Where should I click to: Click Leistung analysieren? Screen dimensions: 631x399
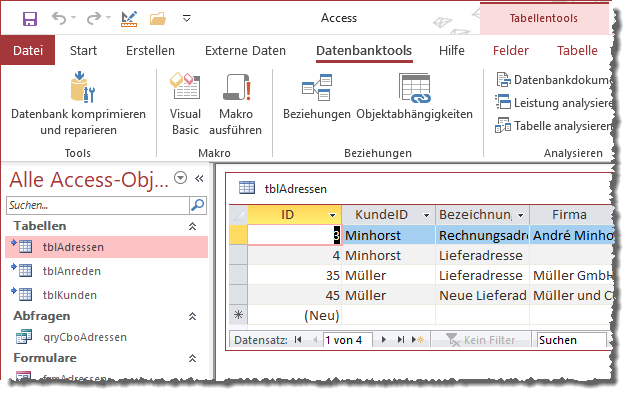click(554, 103)
